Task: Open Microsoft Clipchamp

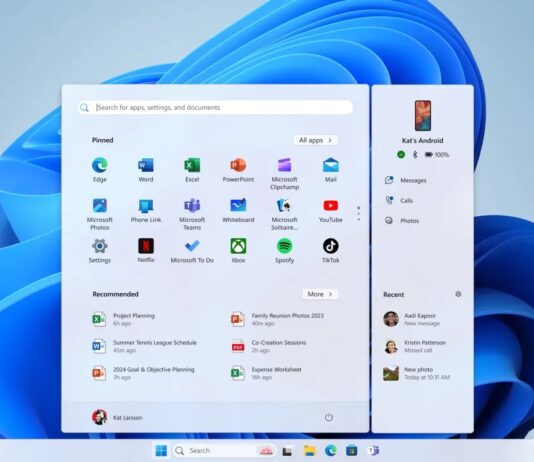Action: 284,174
